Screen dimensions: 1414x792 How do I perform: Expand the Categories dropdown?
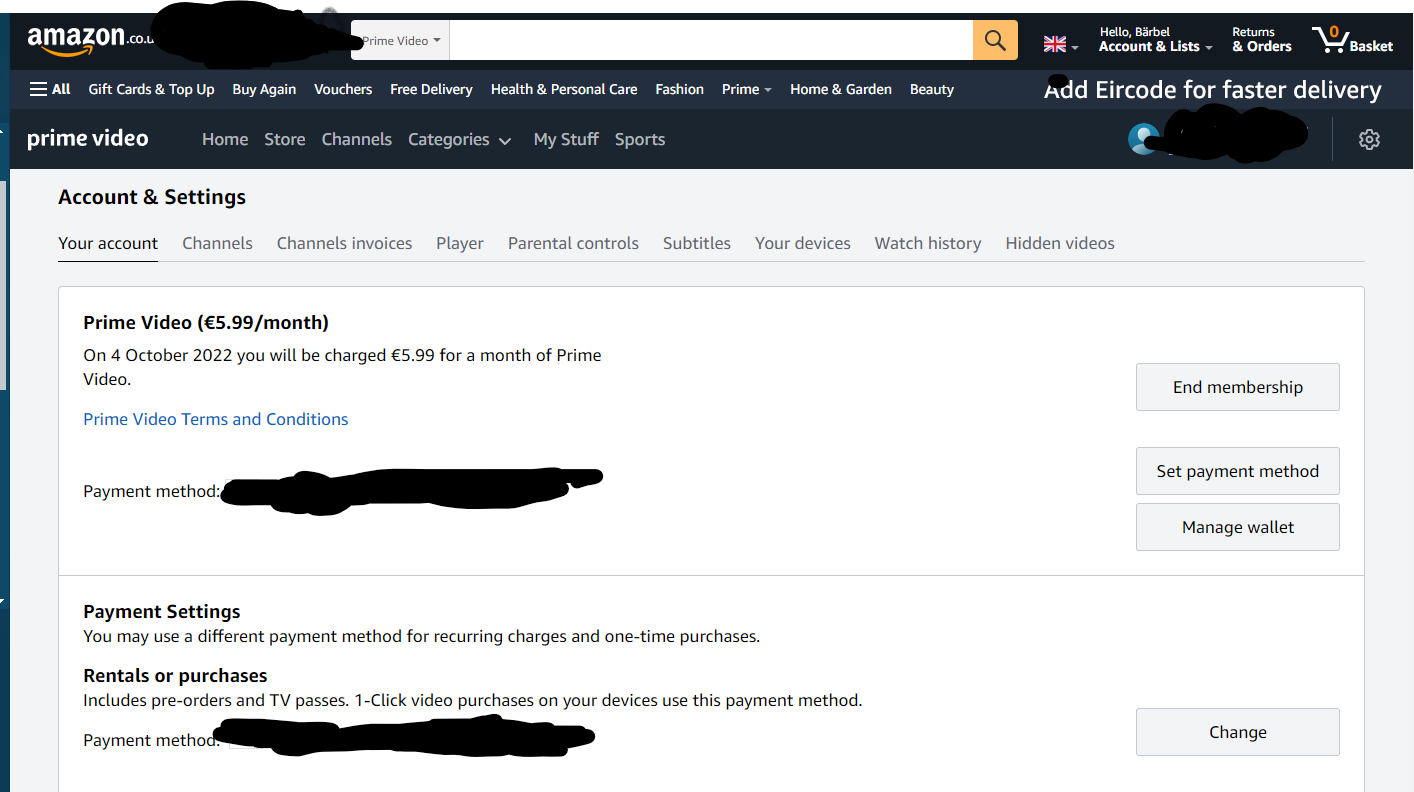(x=460, y=139)
